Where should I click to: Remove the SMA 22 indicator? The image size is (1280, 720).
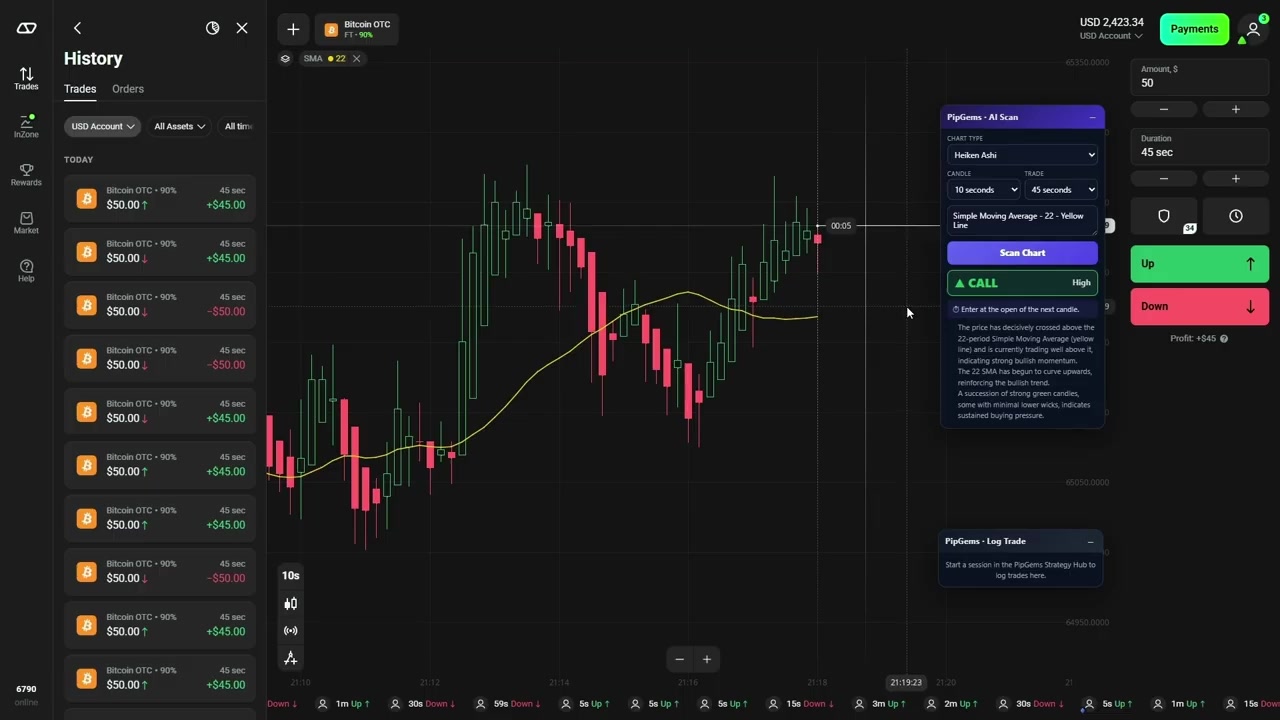(356, 58)
